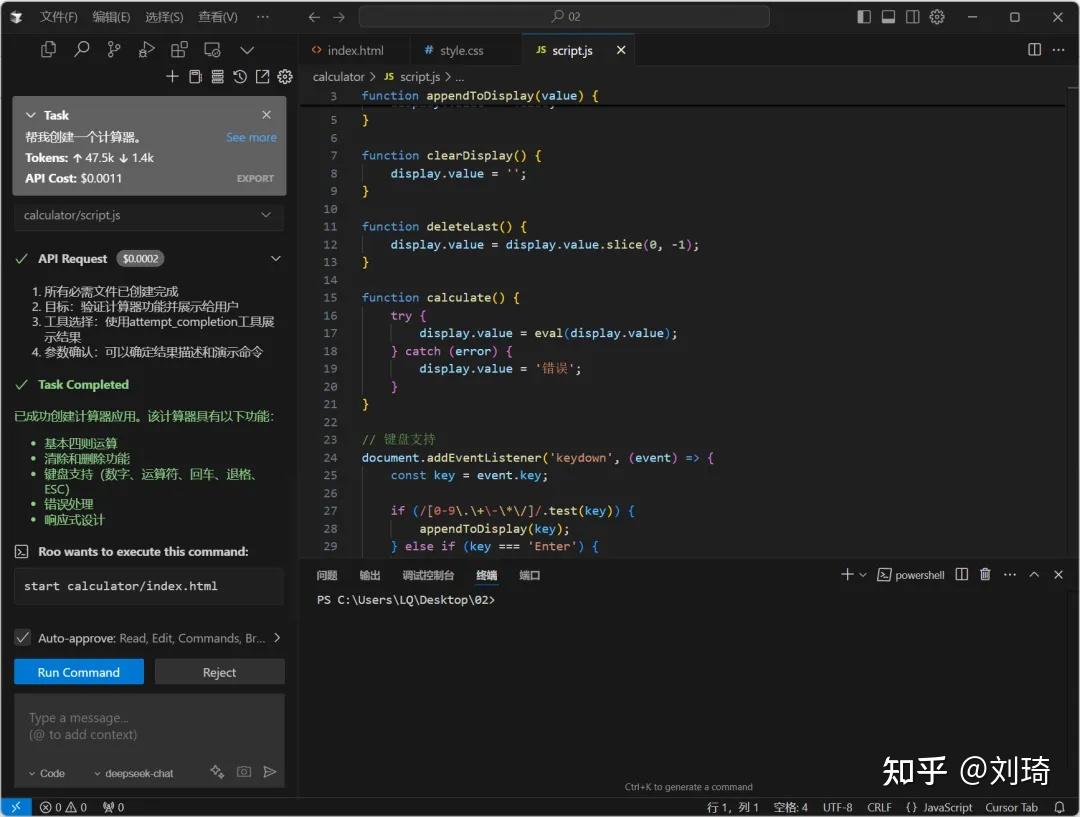The width and height of the screenshot is (1080, 817).
Task: Open Roo Code task history icon
Action: (239, 76)
